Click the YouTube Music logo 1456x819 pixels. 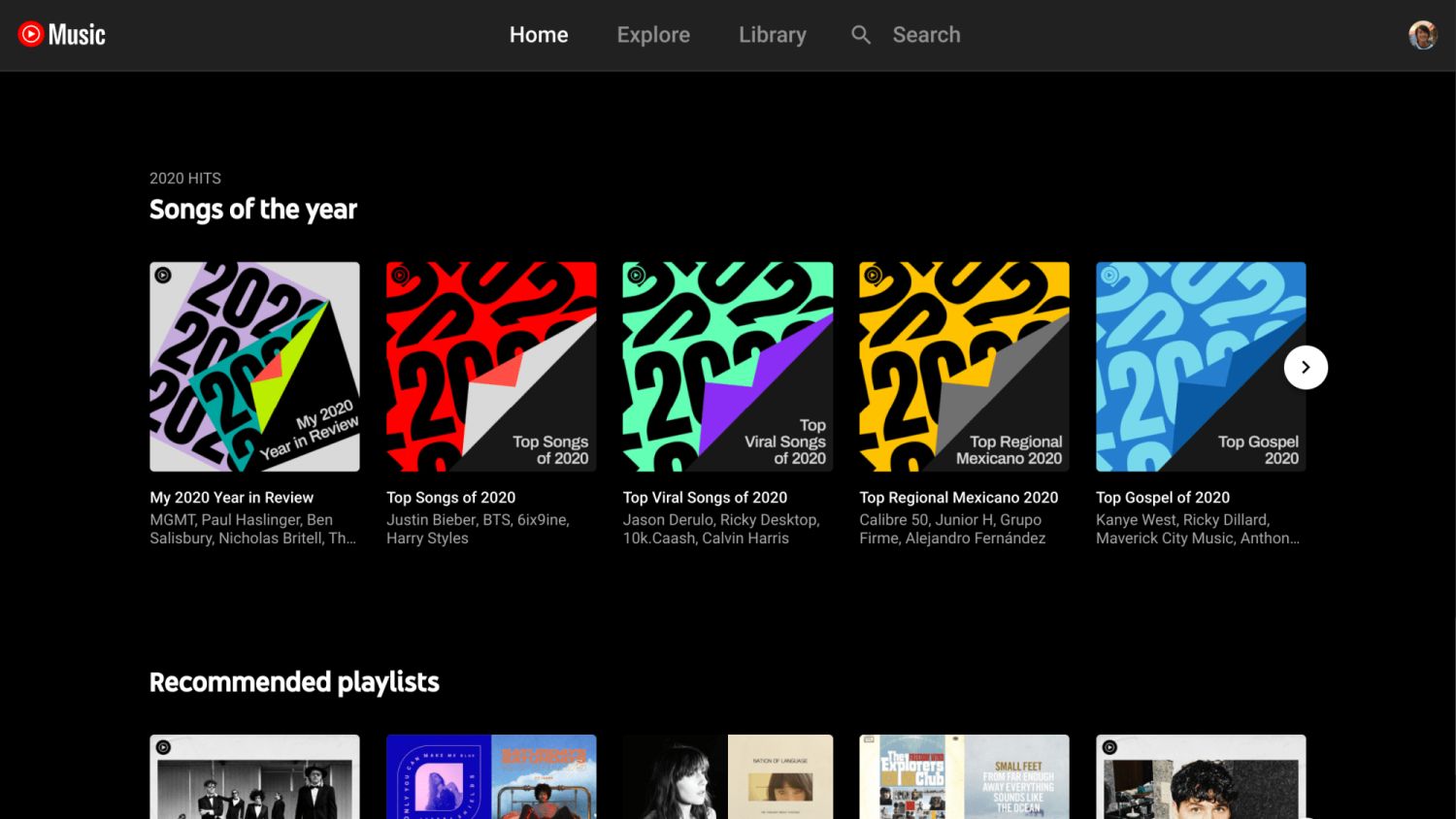click(62, 35)
